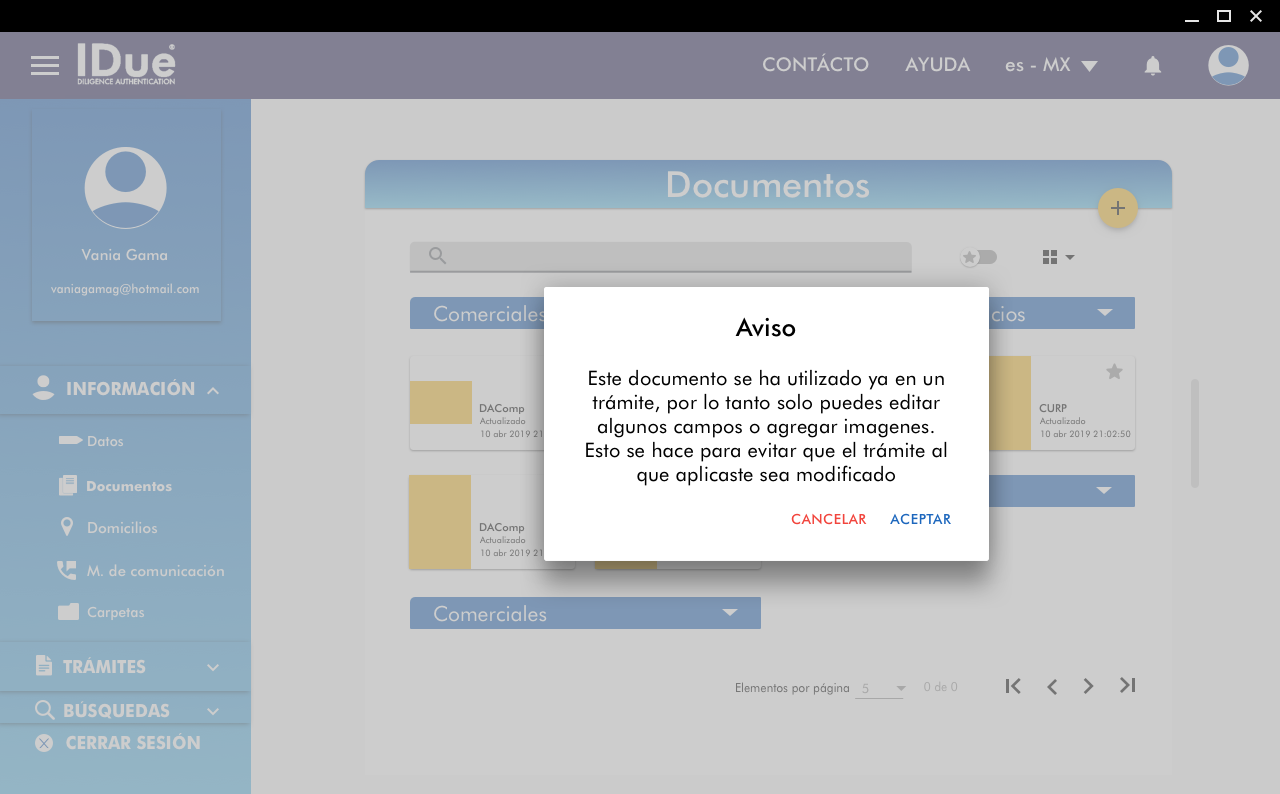The image size is (1280, 794).
Task: Click the notifications bell icon
Action: (x=1153, y=66)
